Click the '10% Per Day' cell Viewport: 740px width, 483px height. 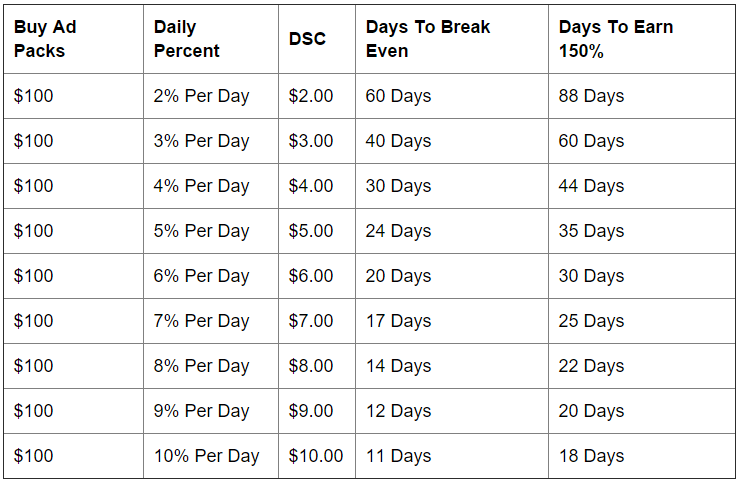pyautogui.click(x=206, y=456)
